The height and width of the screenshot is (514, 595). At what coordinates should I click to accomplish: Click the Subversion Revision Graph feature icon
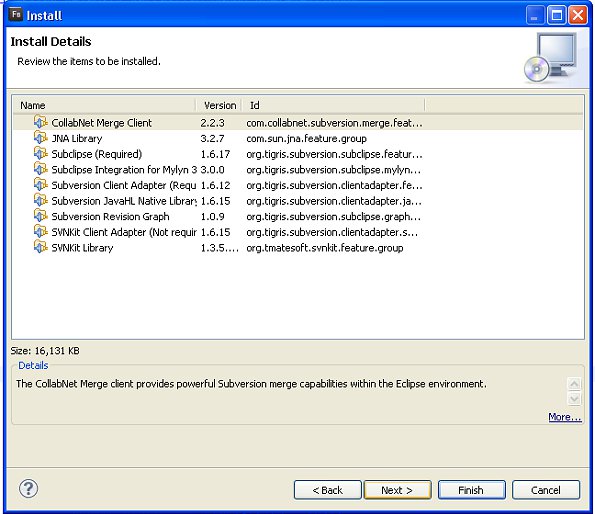(40, 216)
